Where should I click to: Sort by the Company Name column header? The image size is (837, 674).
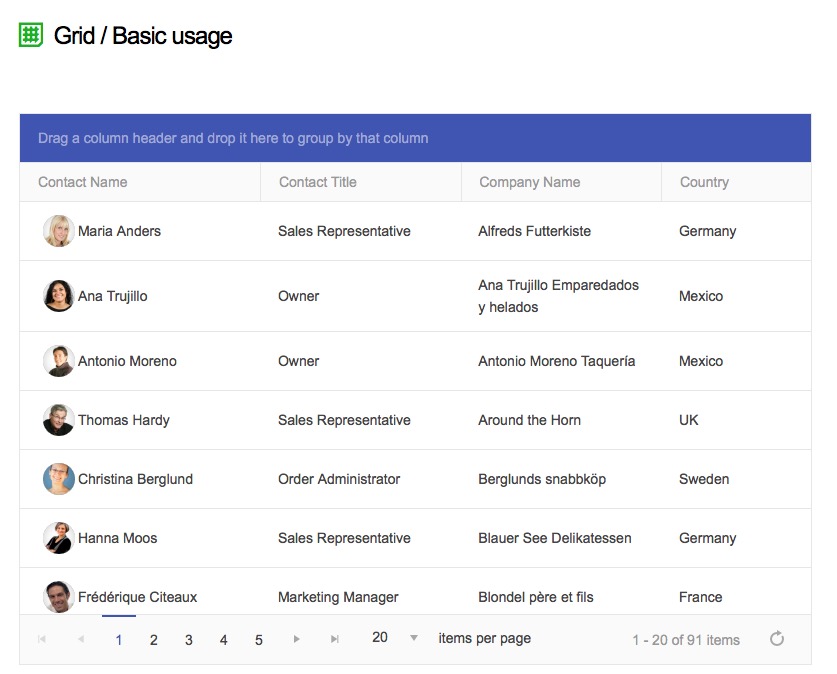point(530,182)
